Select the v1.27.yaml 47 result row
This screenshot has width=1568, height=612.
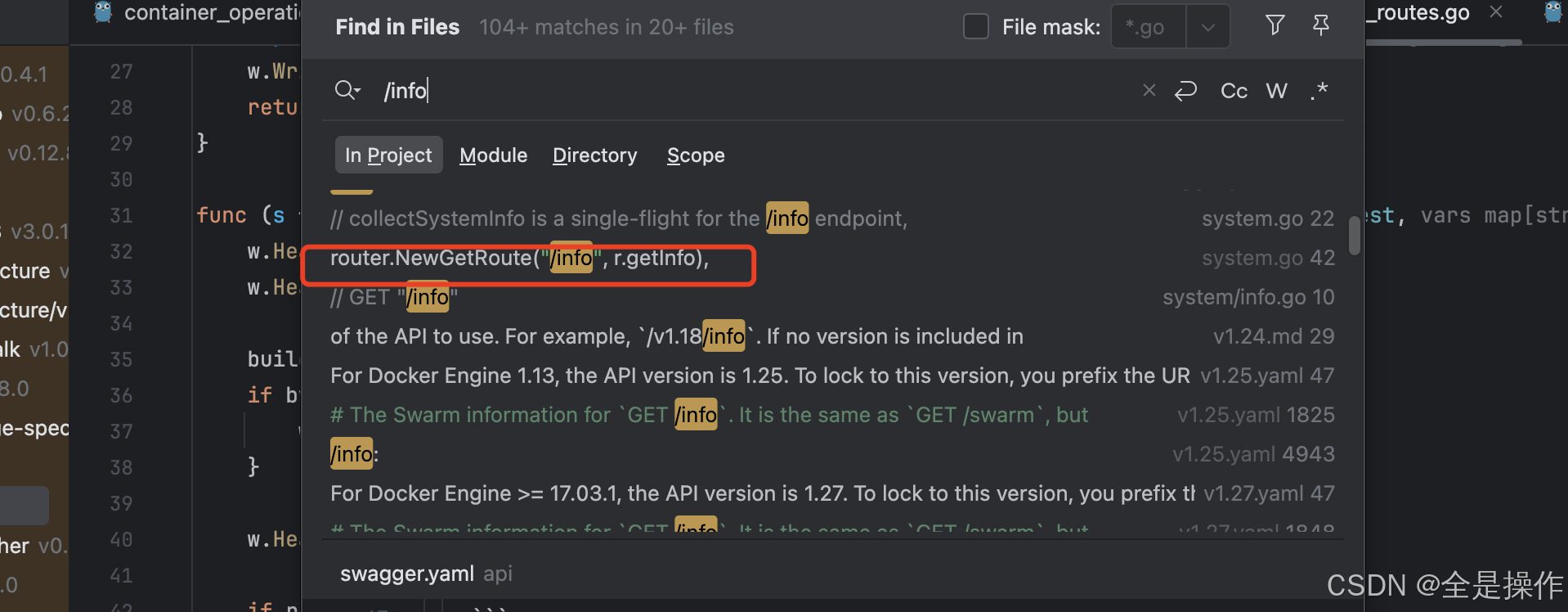click(x=832, y=493)
